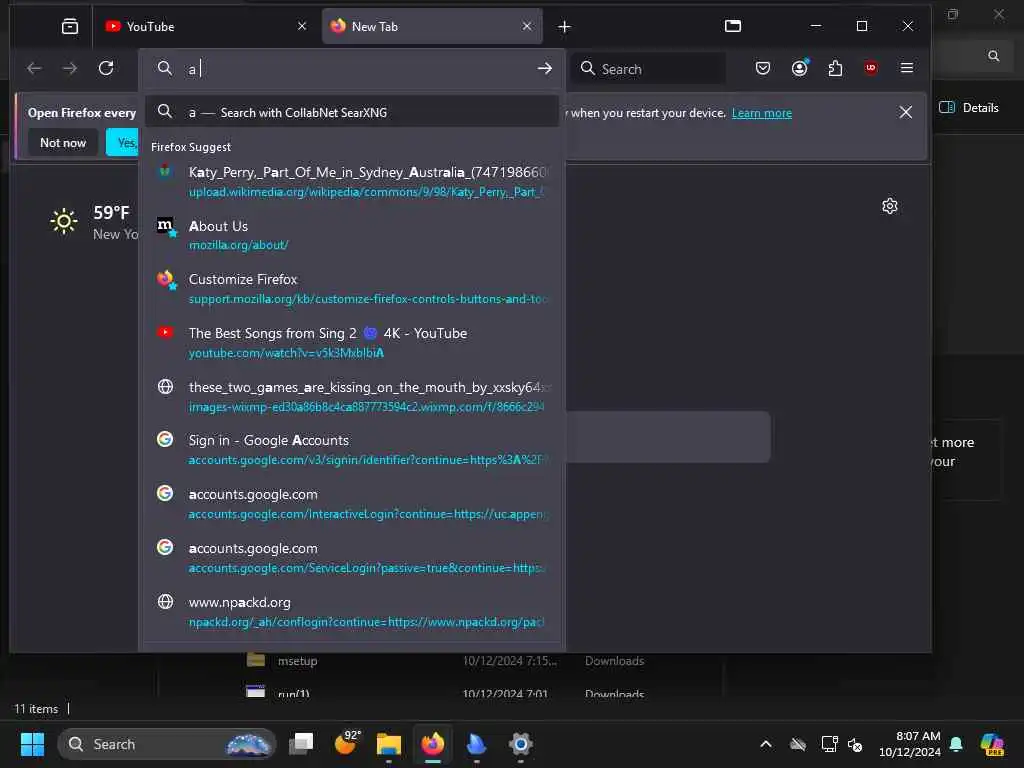Switch to the YouTube tab
1024x768 pixels.
[206, 26]
